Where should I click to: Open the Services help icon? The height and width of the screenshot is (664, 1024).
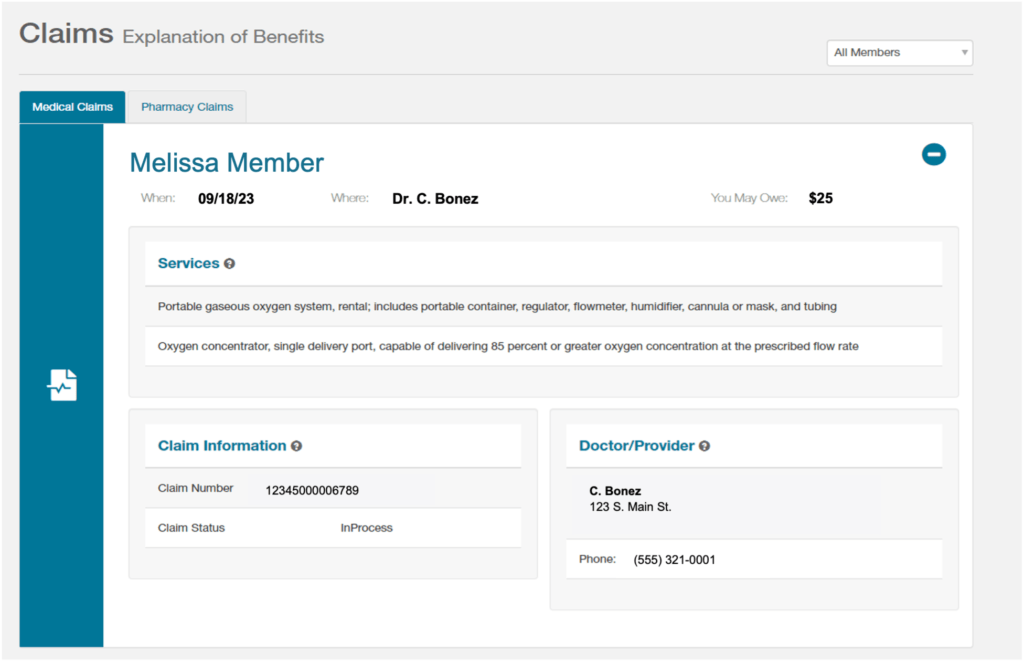point(229,263)
